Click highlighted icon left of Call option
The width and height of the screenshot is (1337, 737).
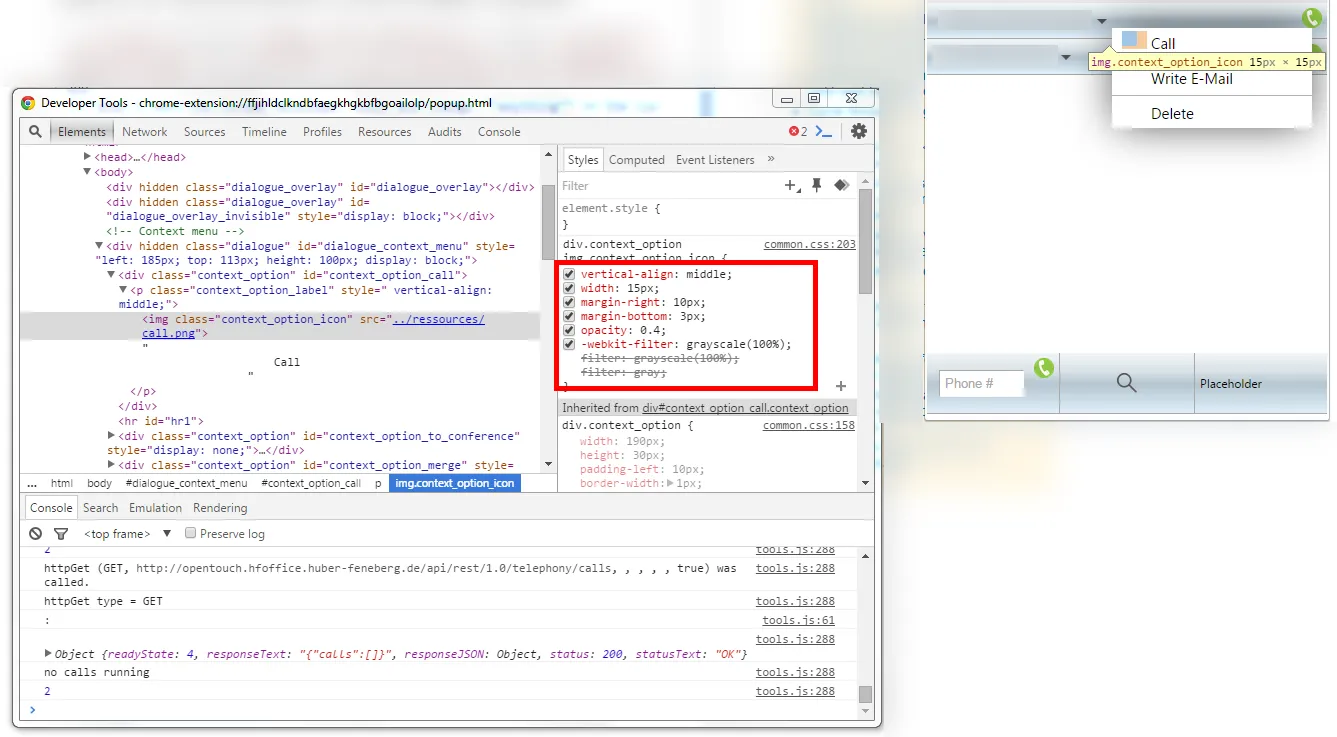click(1134, 40)
